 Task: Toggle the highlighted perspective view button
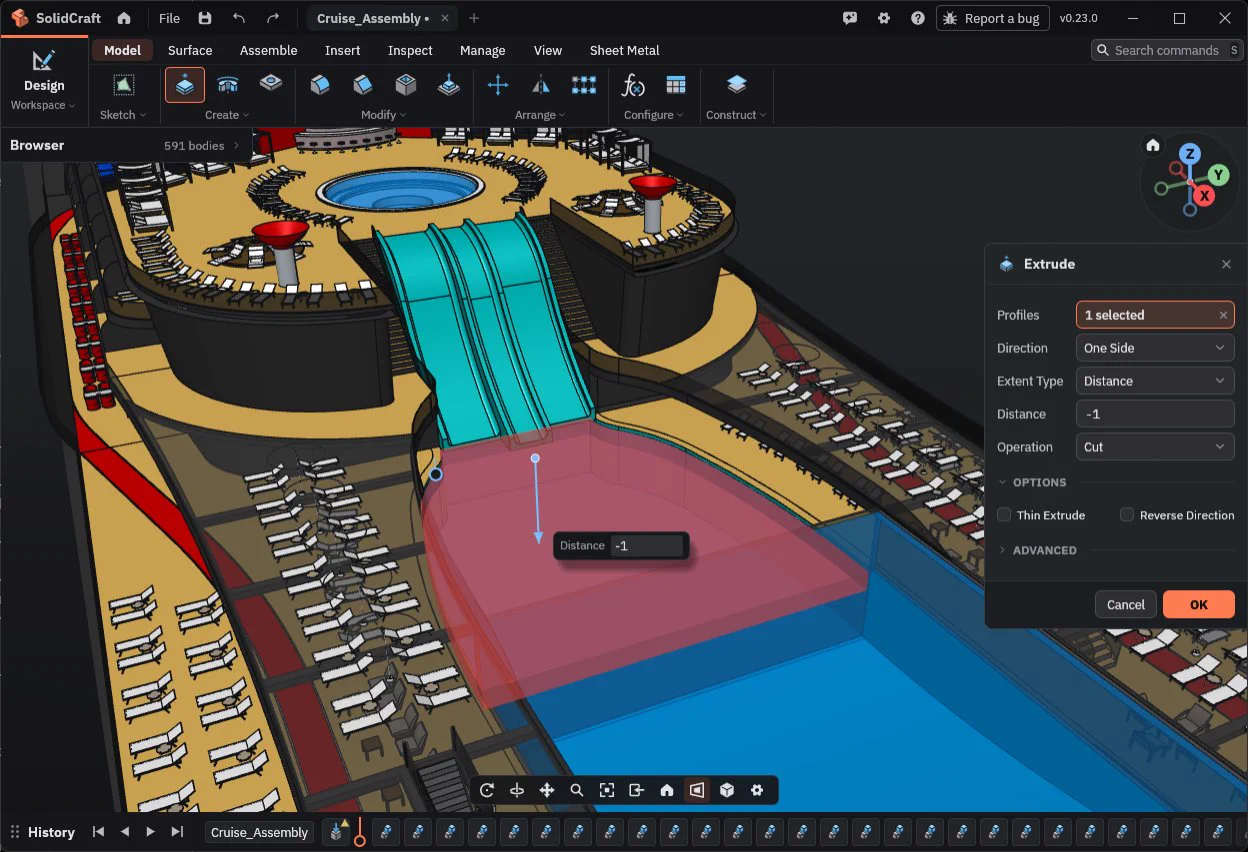697,790
